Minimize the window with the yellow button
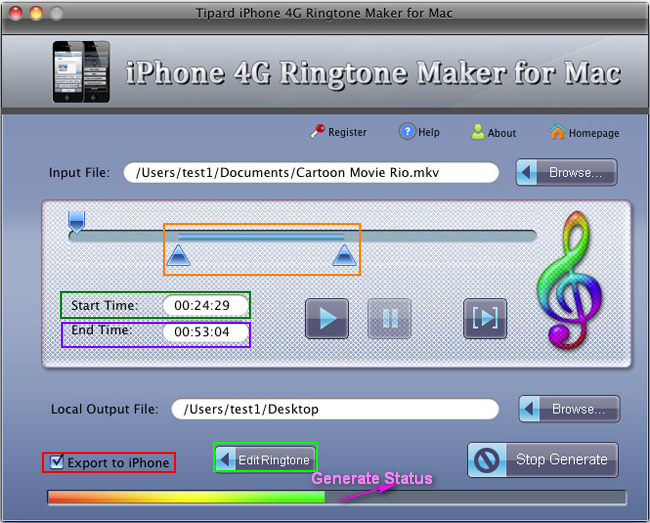 click(x=36, y=13)
